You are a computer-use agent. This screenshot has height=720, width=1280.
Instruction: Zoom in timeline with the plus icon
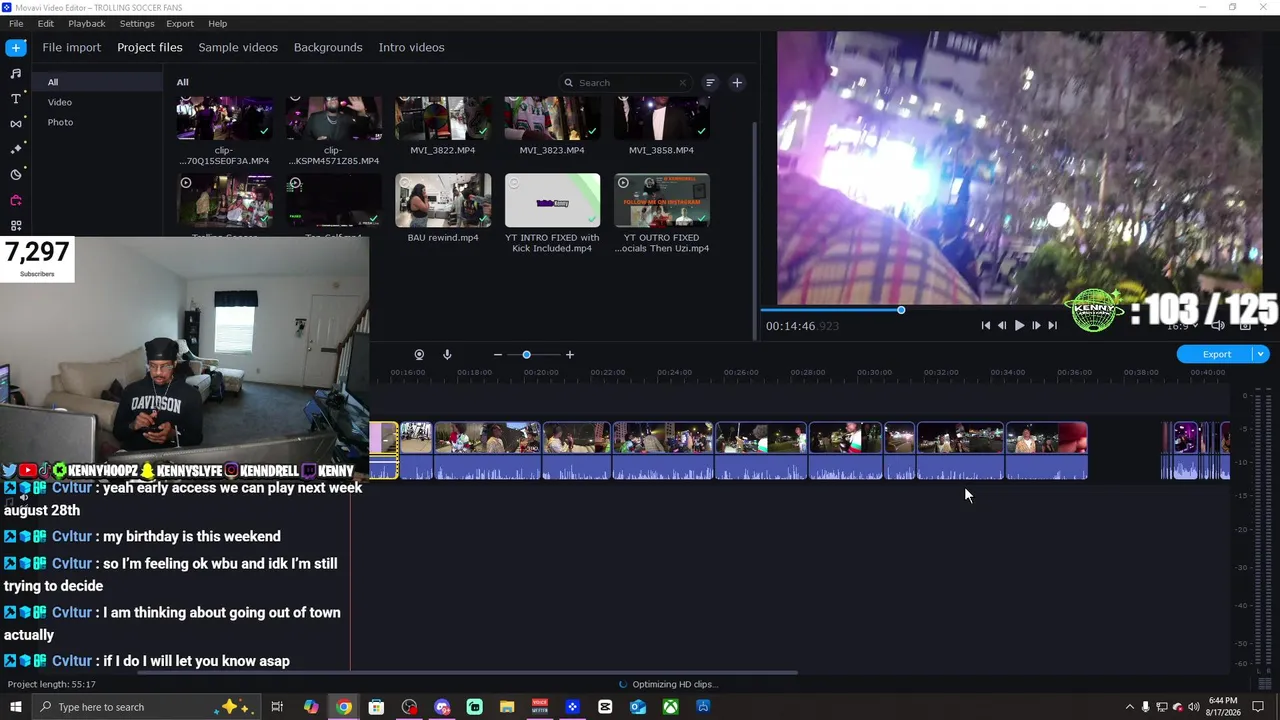tap(570, 355)
